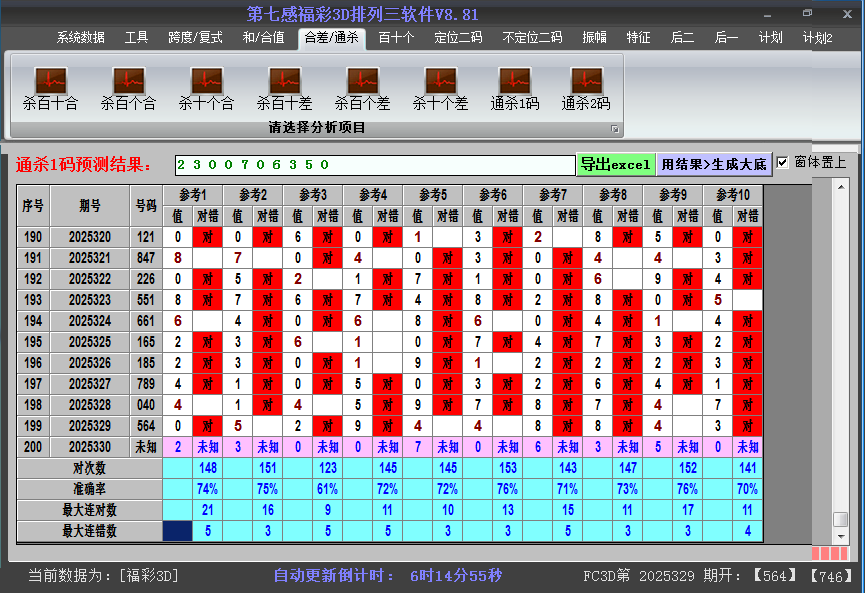865x593 pixels.
Task: Switch to the 定位二码 tab
Action: [459, 37]
